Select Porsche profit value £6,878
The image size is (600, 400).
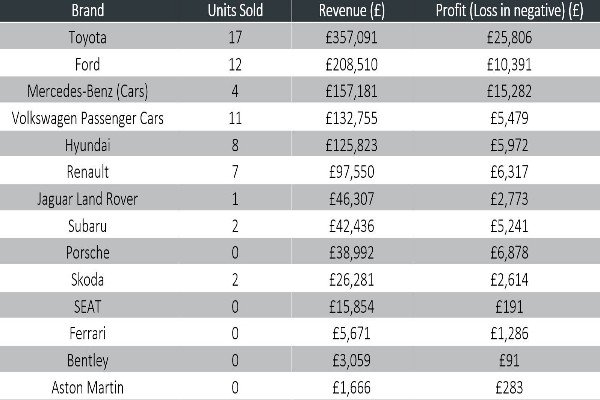(x=509, y=253)
